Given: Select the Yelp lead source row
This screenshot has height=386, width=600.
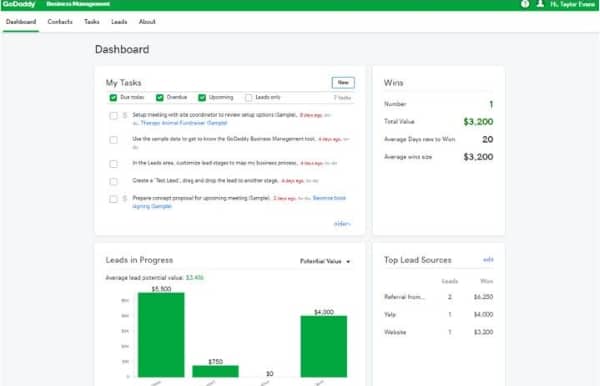Looking at the screenshot, I should (439, 314).
